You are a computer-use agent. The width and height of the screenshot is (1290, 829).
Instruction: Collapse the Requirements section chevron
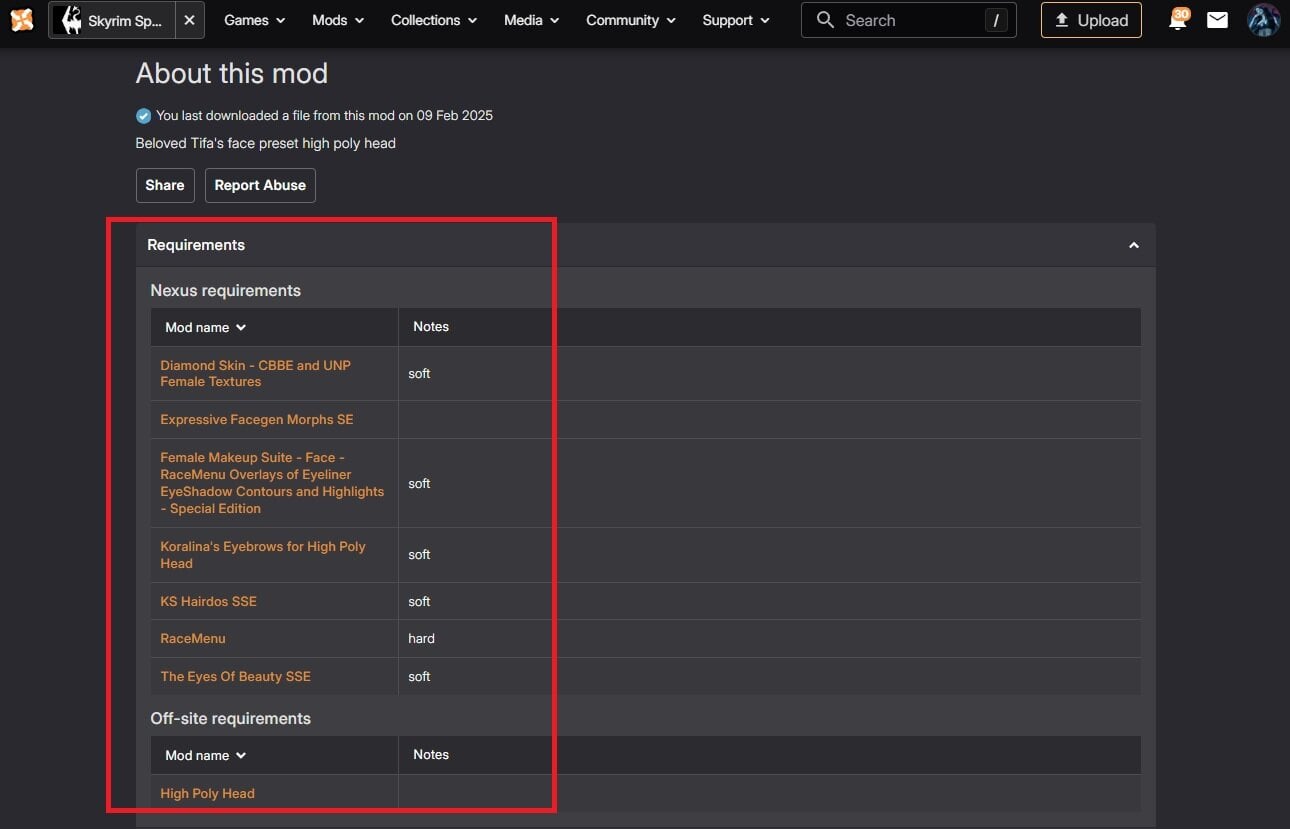coord(1134,245)
